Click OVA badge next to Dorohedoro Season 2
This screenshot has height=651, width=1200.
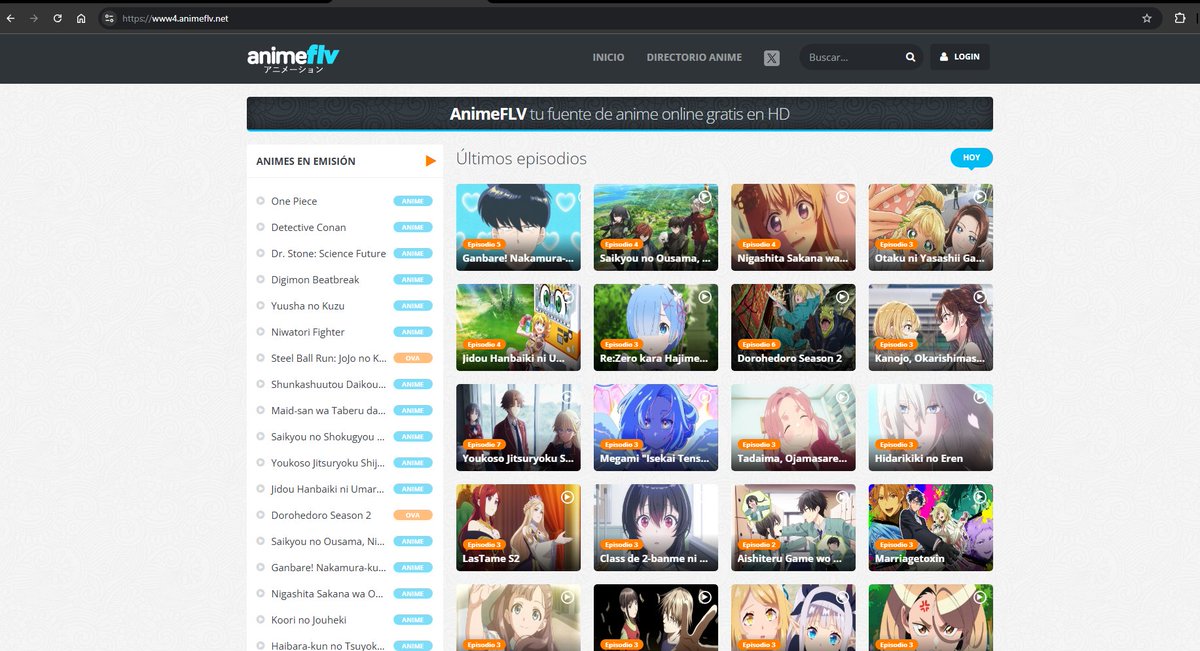click(x=413, y=515)
